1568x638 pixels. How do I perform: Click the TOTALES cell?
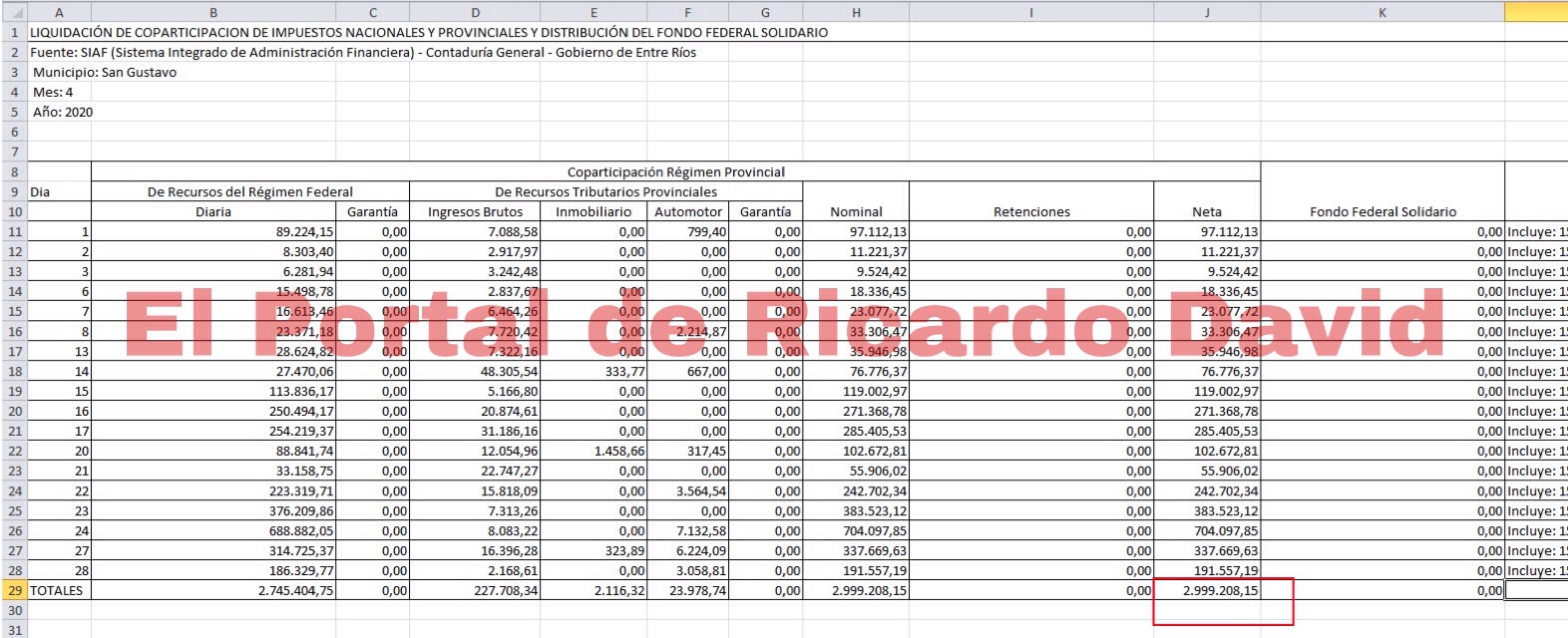pyautogui.click(x=58, y=590)
